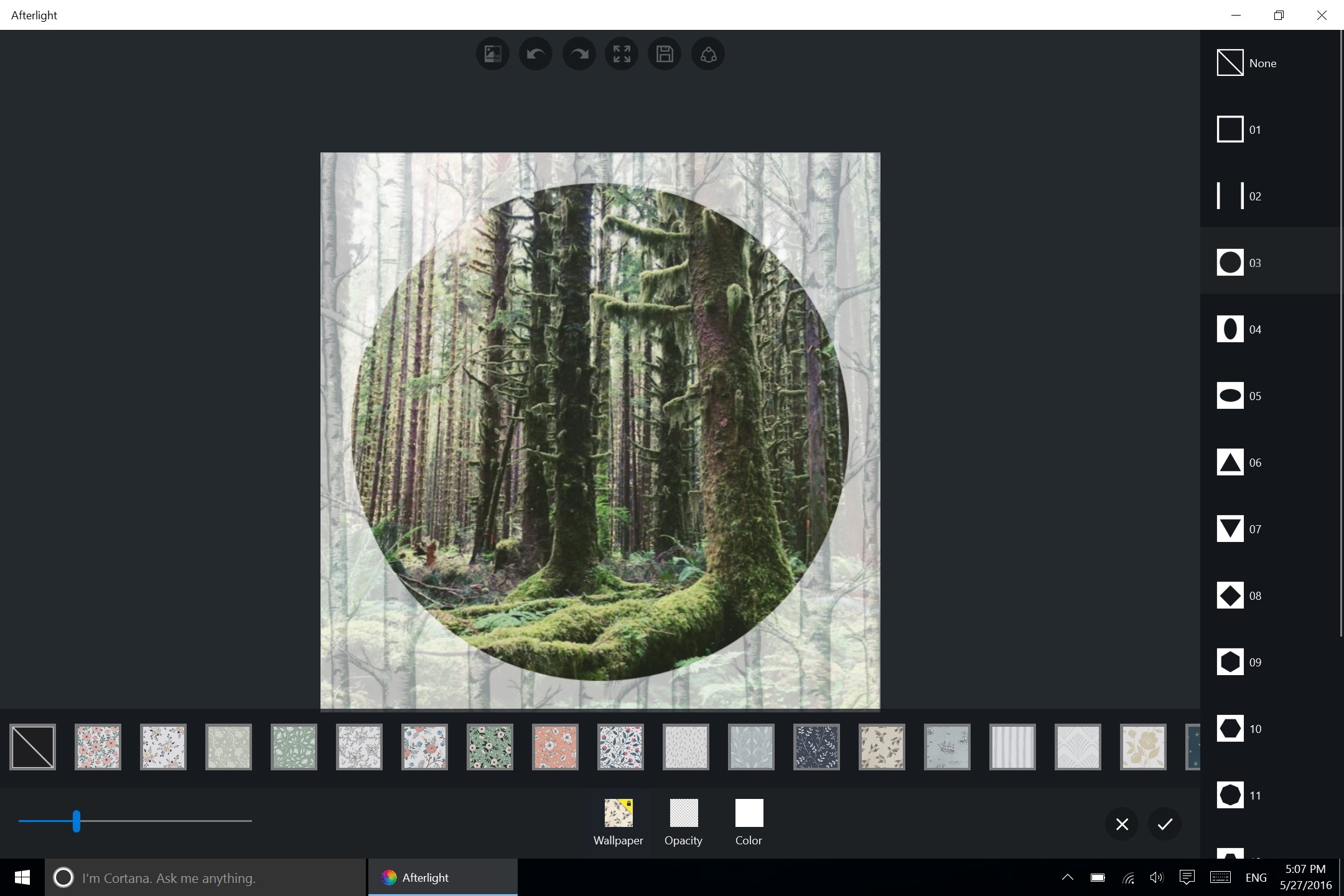Undo the last edit
Image resolution: width=1344 pixels, height=896 pixels.
(535, 54)
